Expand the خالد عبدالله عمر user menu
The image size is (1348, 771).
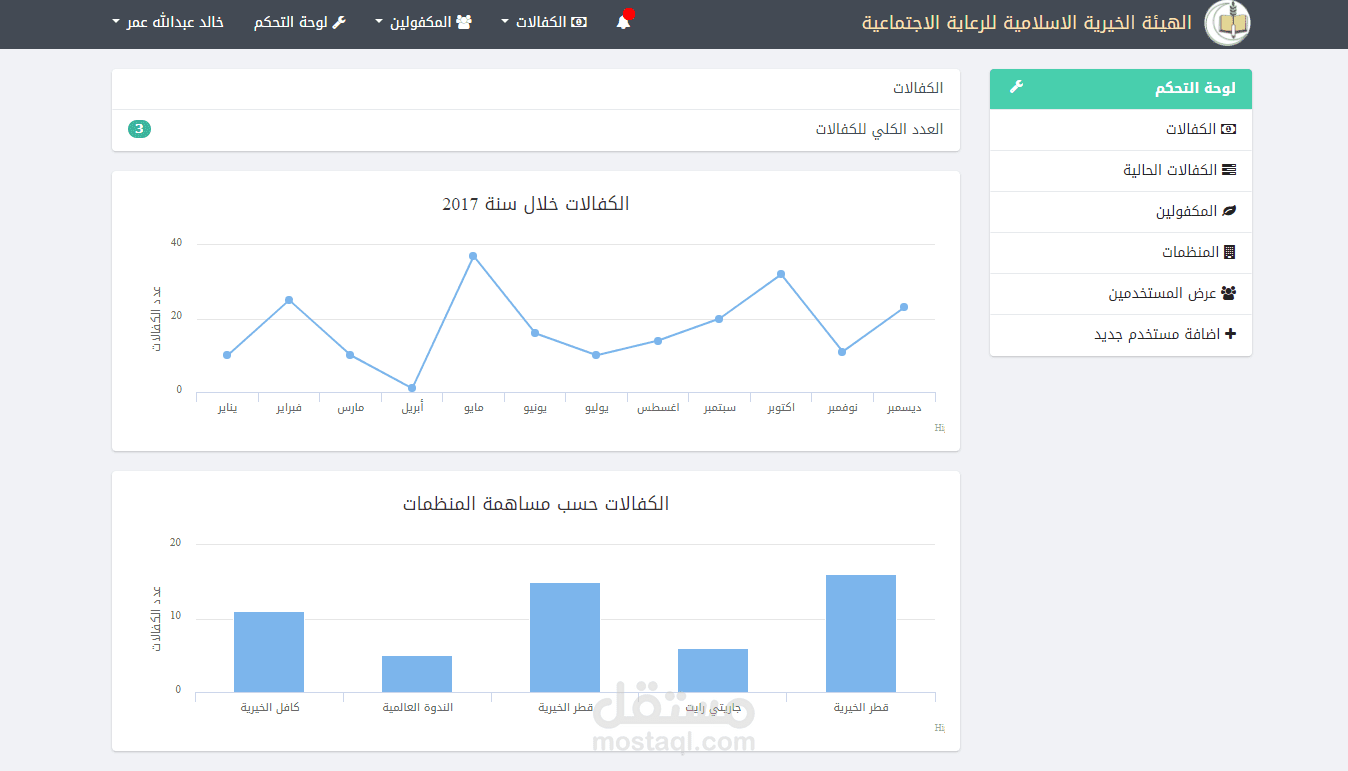pyautogui.click(x=168, y=22)
